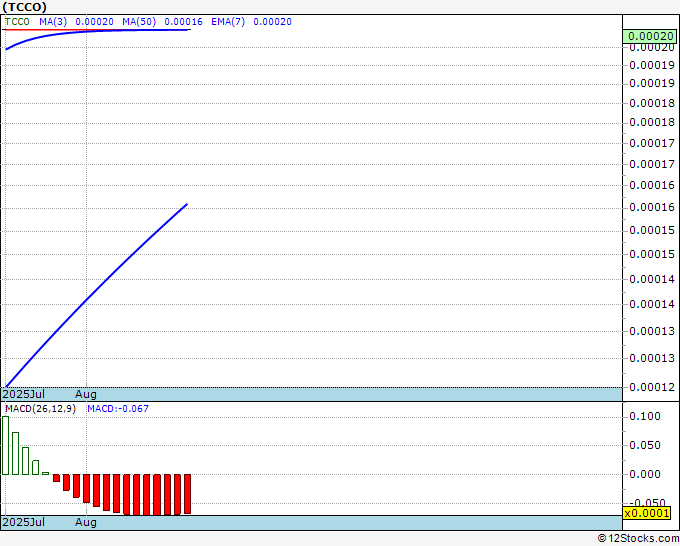The width and height of the screenshot is (680, 546).
Task: Click the Aug label under MACD panel
Action: click(x=86, y=522)
